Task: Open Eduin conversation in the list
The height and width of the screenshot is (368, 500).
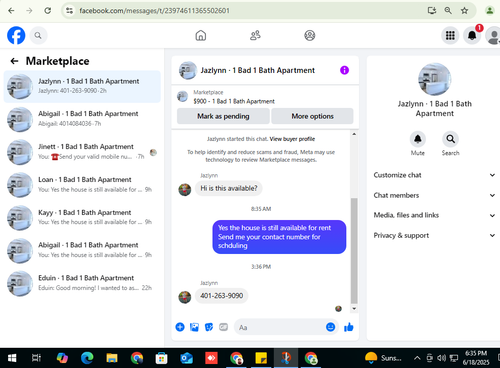Action: point(82,283)
